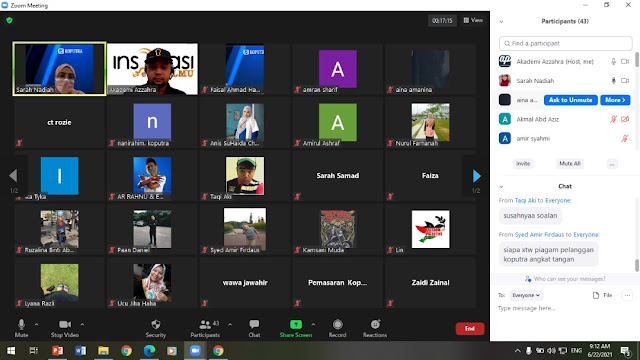Click Akmal Abd Aziz muted mic icon

[613, 119]
